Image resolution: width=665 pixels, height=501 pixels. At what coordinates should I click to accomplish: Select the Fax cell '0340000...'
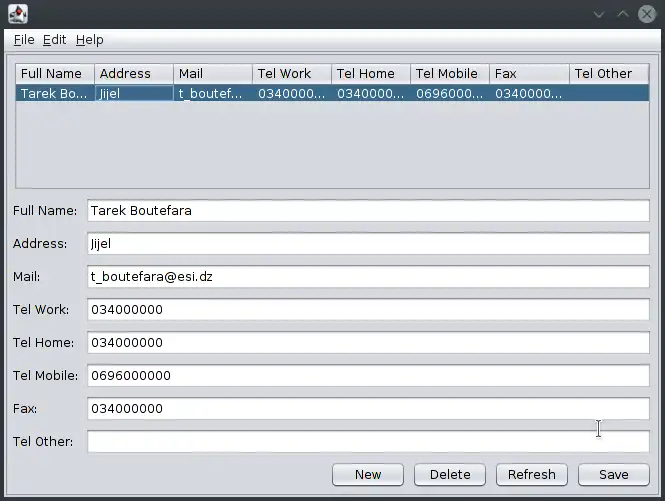click(529, 93)
